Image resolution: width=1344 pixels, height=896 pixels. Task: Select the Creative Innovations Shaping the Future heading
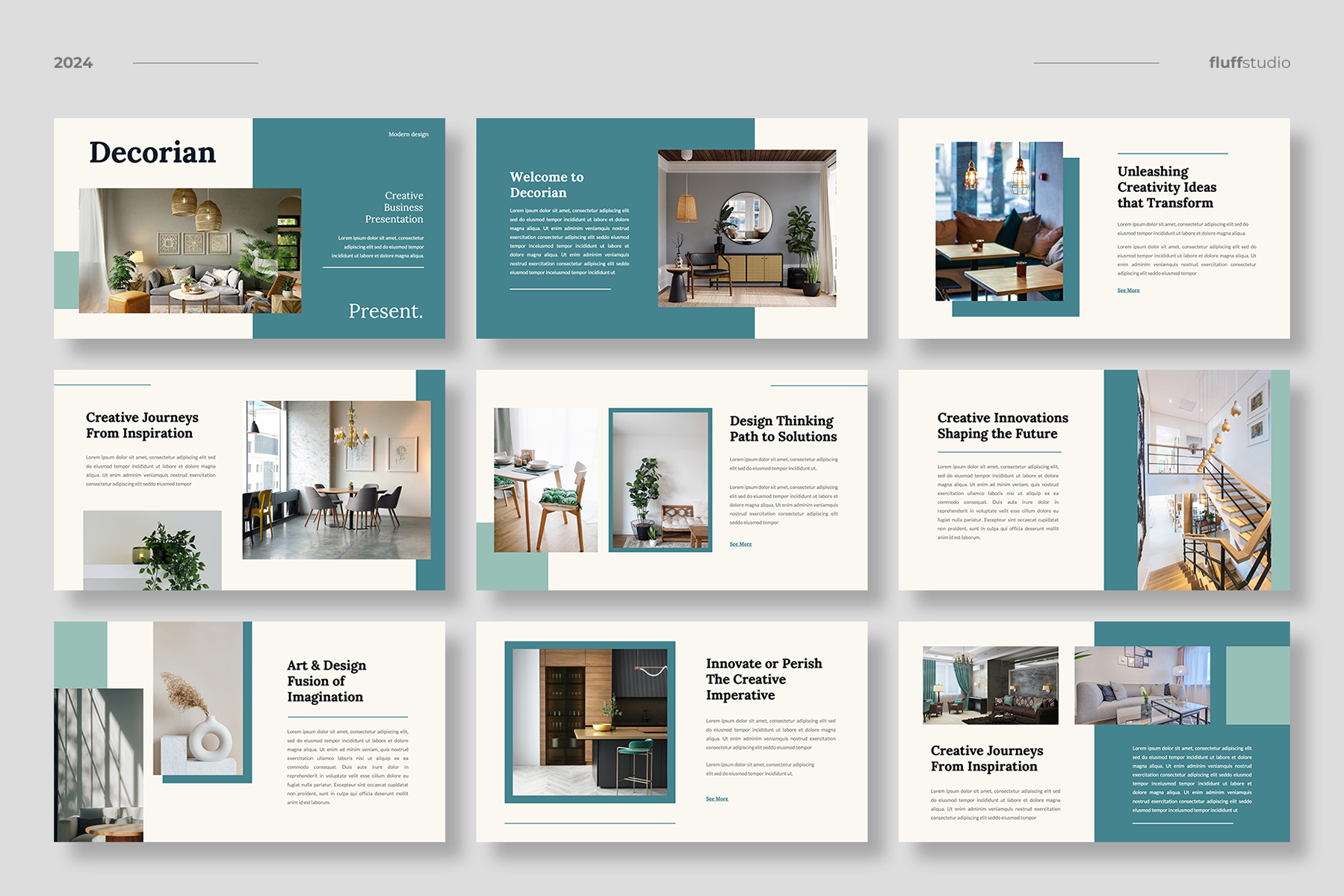click(1002, 426)
